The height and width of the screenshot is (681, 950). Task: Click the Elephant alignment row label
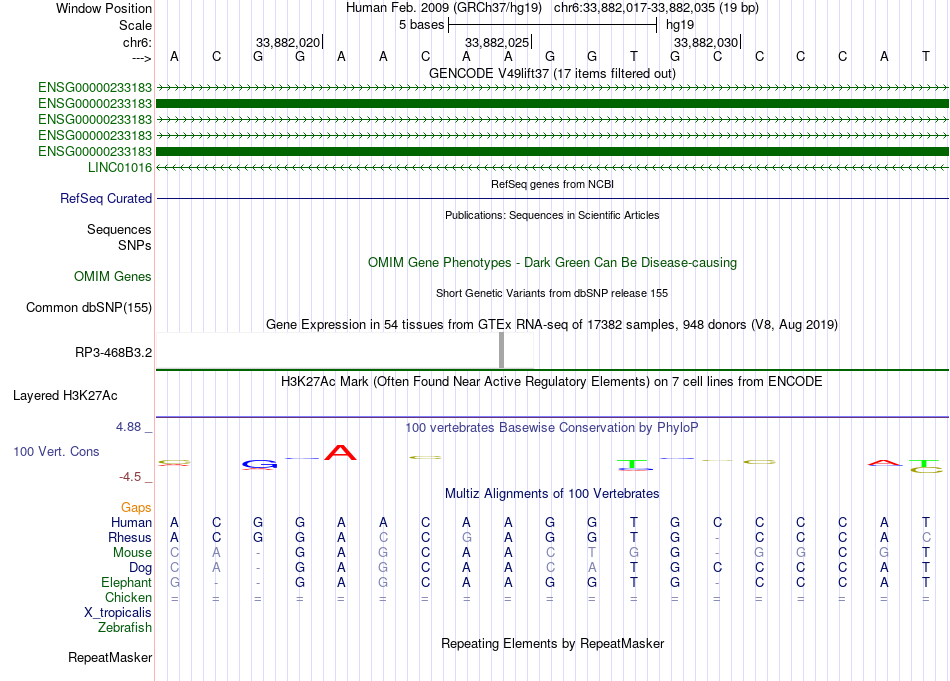coord(127,582)
